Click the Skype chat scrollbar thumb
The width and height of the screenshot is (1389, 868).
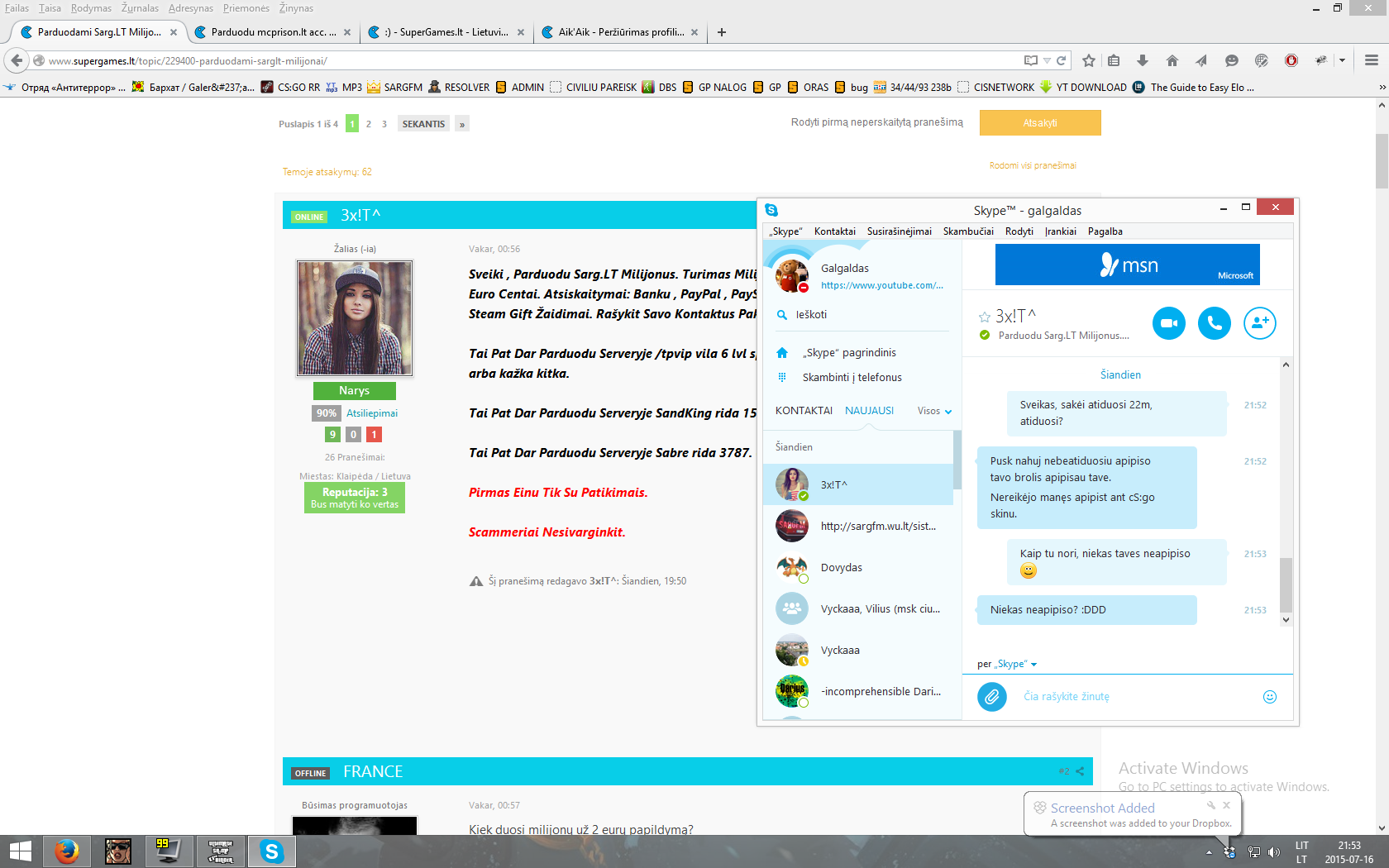pyautogui.click(x=1286, y=584)
